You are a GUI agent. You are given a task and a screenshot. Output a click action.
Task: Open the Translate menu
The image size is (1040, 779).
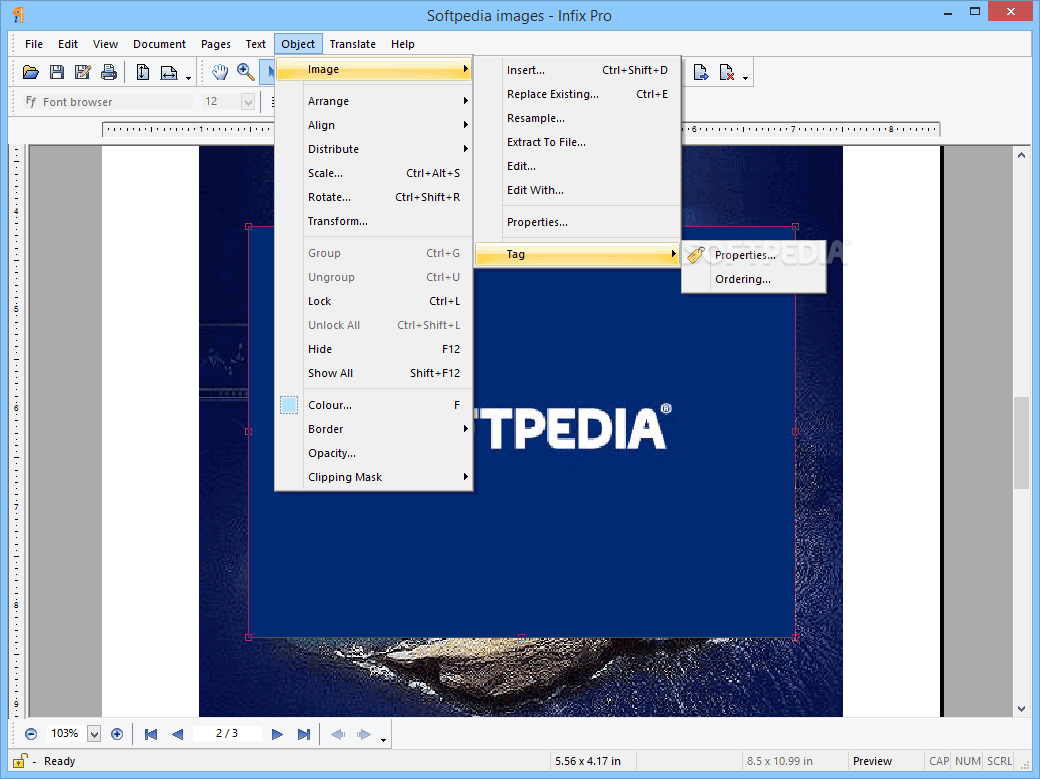(x=353, y=44)
